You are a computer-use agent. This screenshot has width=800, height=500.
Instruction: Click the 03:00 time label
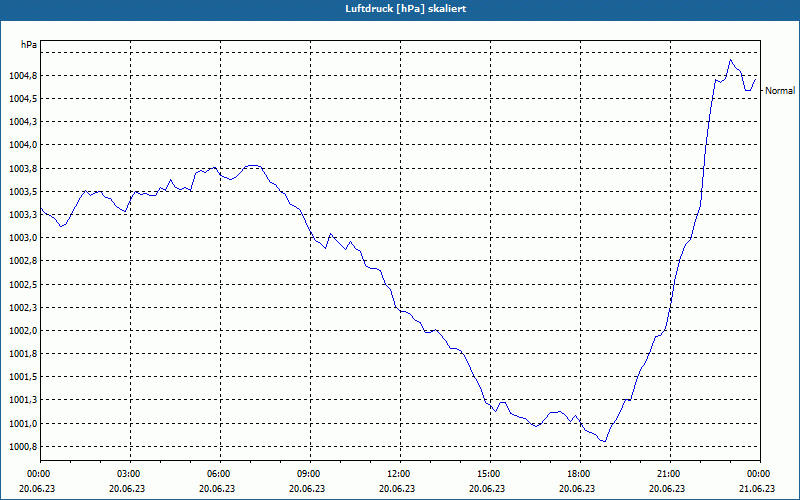[128, 474]
